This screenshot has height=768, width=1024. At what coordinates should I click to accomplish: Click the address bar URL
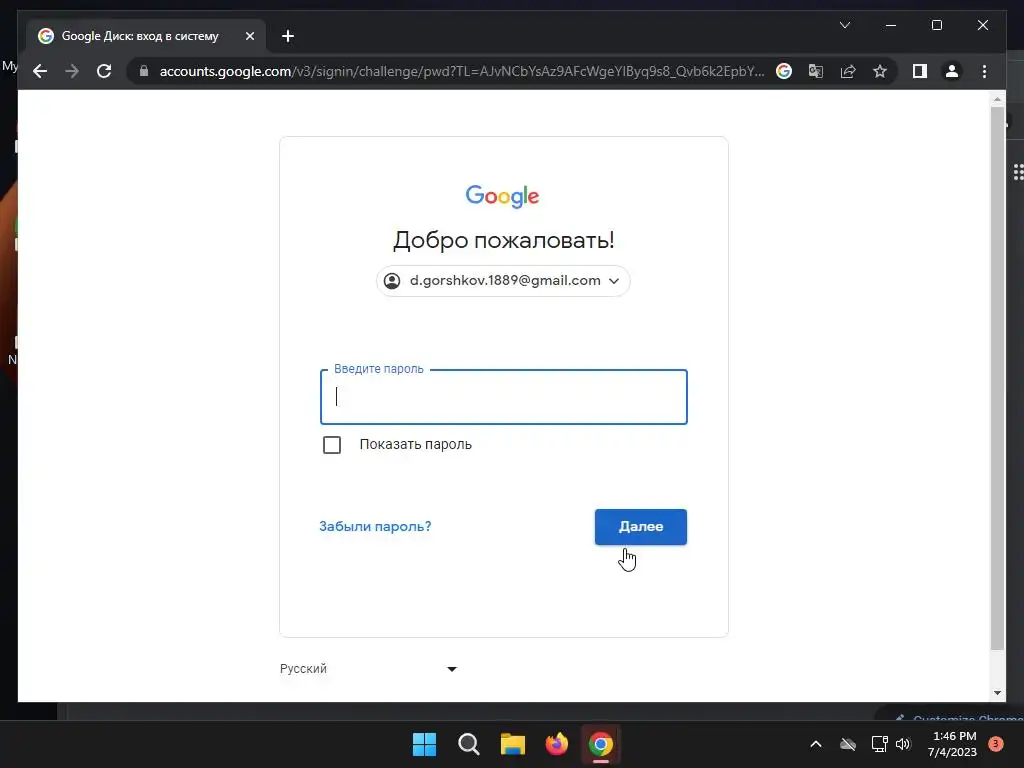coord(461,71)
